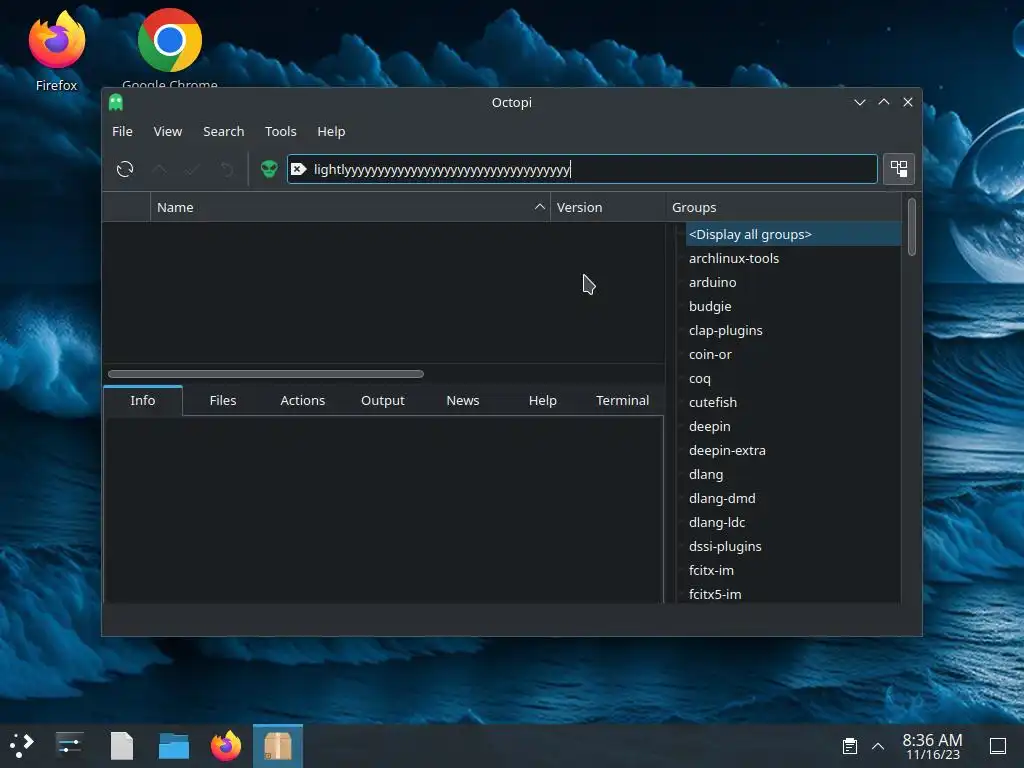Select the dlang-dmd group
The width and height of the screenshot is (1024, 768).
(x=793, y=498)
